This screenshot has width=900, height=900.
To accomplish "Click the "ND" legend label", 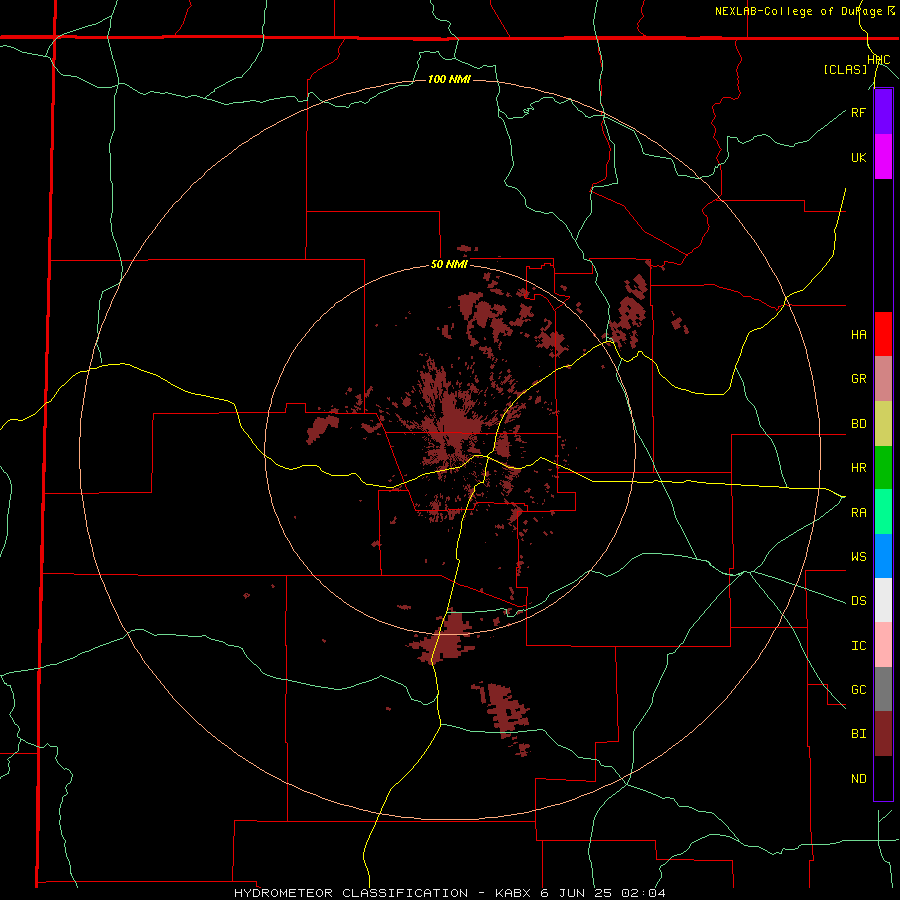I will tap(858, 779).
